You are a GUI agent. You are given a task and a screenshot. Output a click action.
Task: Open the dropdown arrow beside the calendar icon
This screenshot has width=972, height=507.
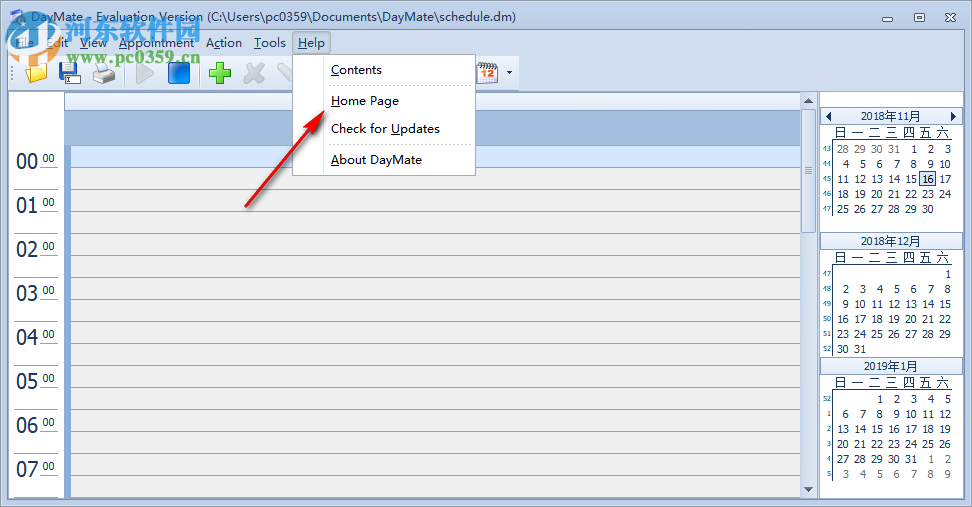pyautogui.click(x=510, y=73)
